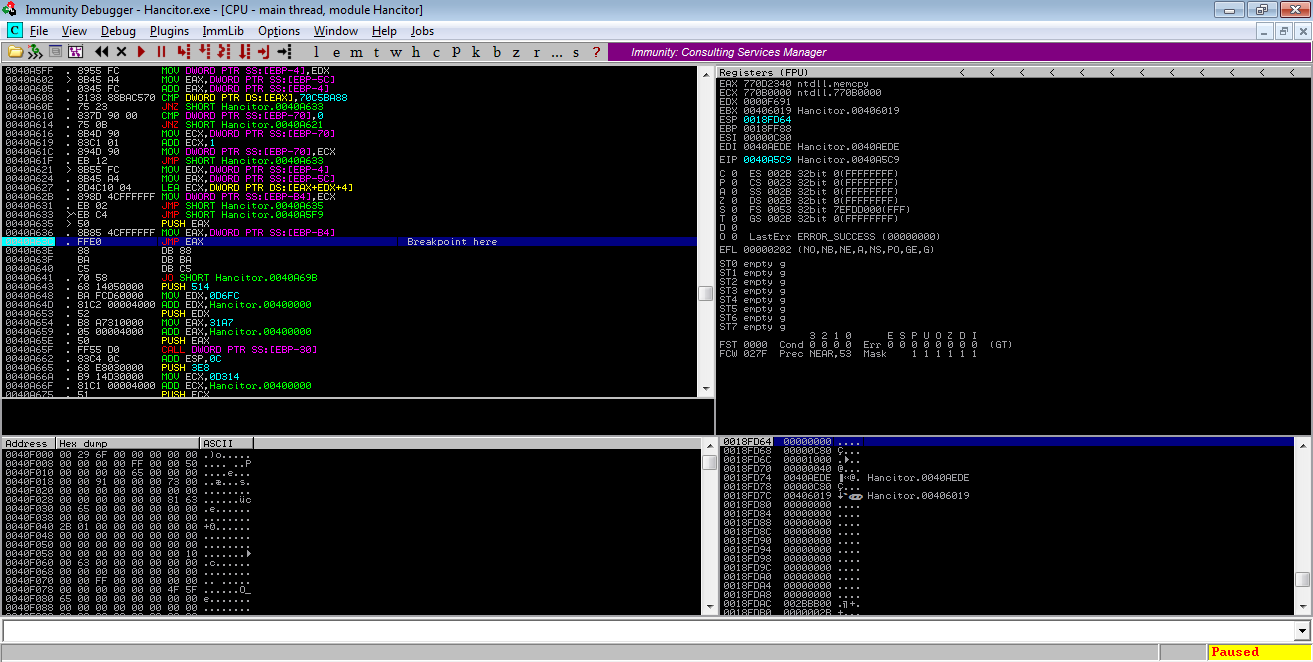Expand the command bar history dropdown
Screen dimensions: 1313x662
(x=1302, y=631)
